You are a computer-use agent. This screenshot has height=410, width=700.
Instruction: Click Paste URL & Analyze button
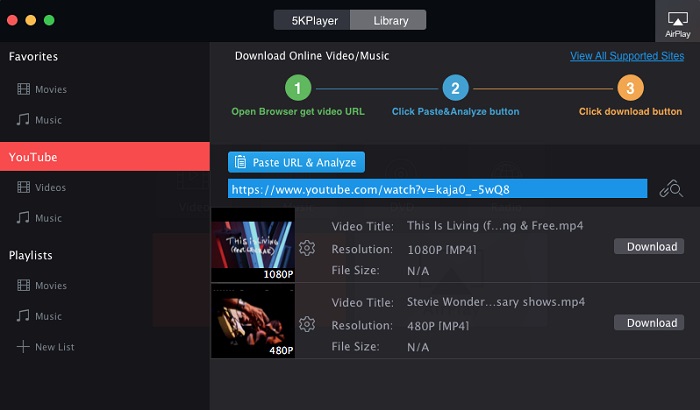pyautogui.click(x=296, y=162)
